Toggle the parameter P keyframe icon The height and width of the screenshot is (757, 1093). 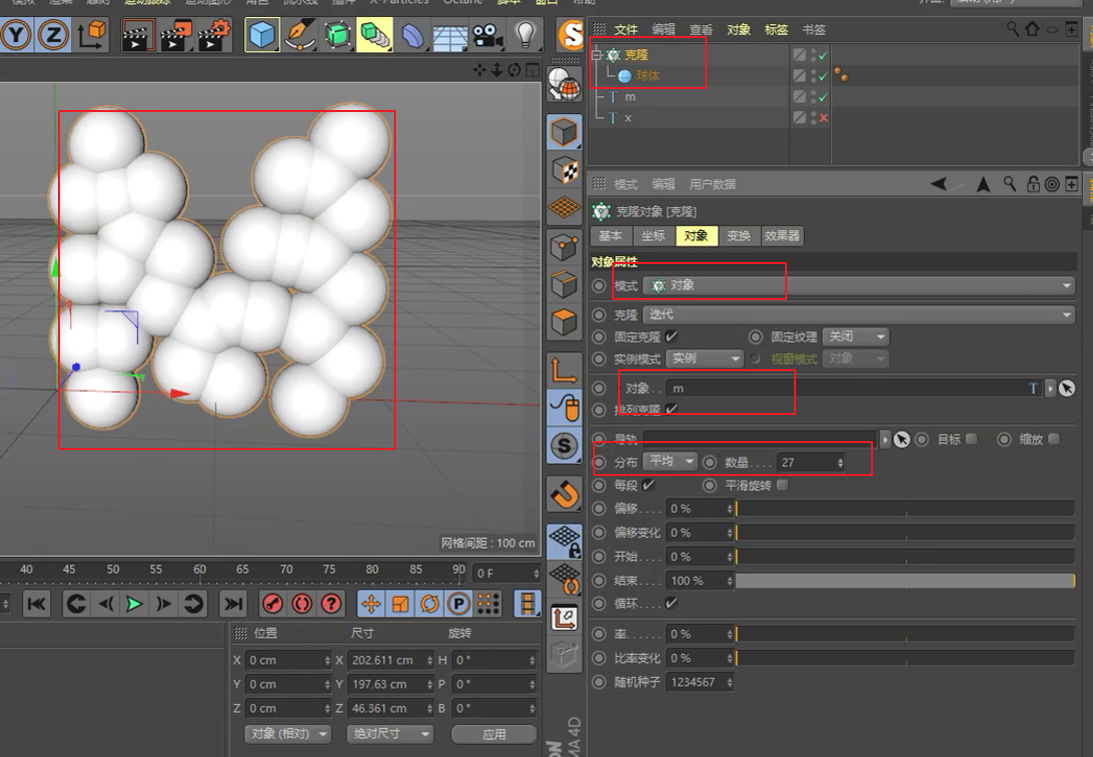tap(459, 604)
